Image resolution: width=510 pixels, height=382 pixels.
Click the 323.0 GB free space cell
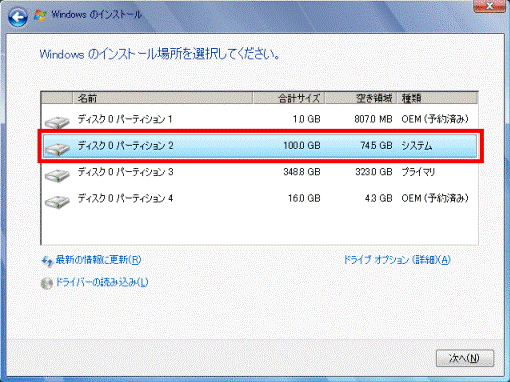[374, 172]
